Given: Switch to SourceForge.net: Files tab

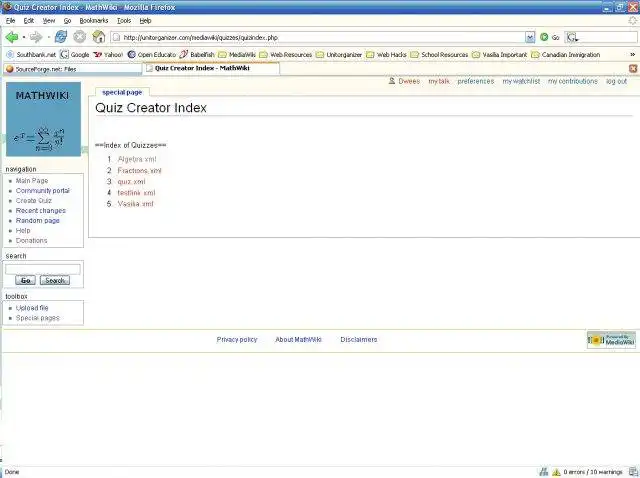Looking at the screenshot, I should pos(72,69).
